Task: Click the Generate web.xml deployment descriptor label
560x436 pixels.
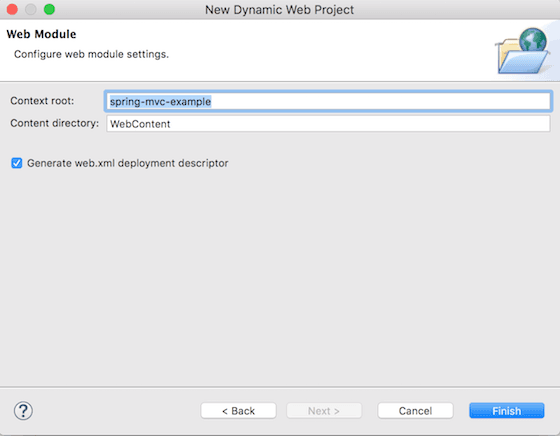Action: (128, 163)
